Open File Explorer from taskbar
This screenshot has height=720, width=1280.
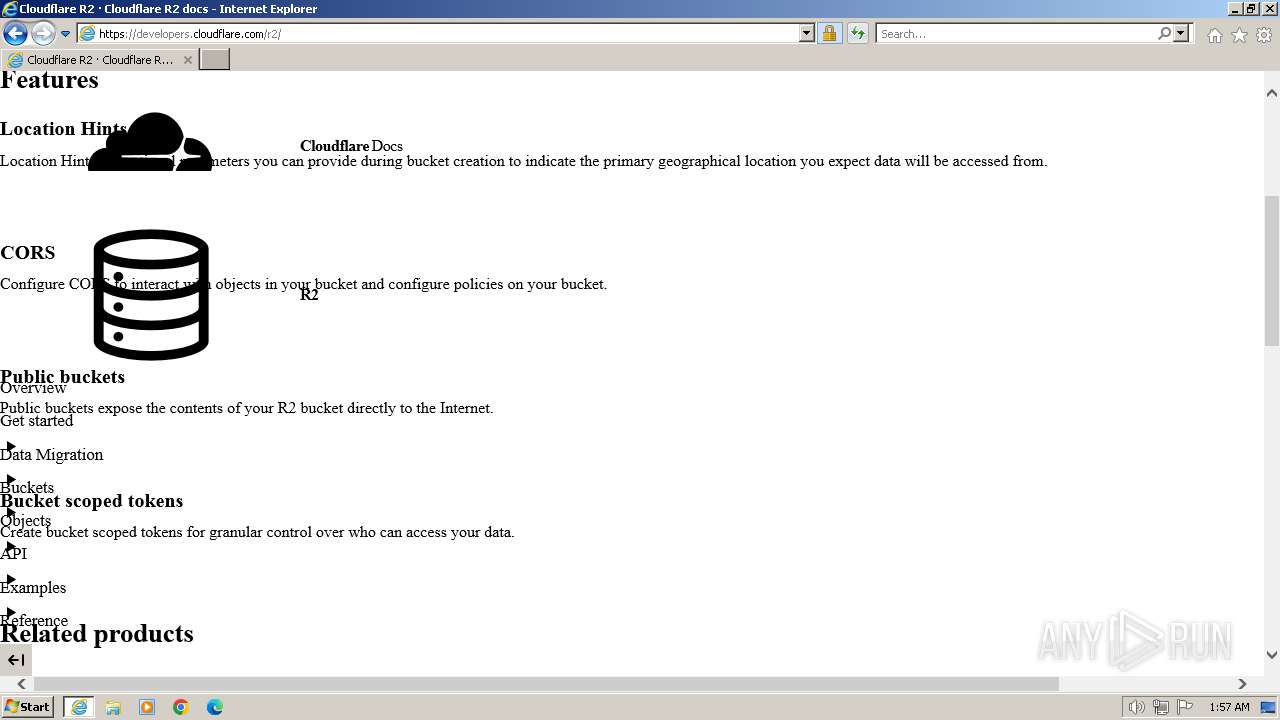coord(113,707)
